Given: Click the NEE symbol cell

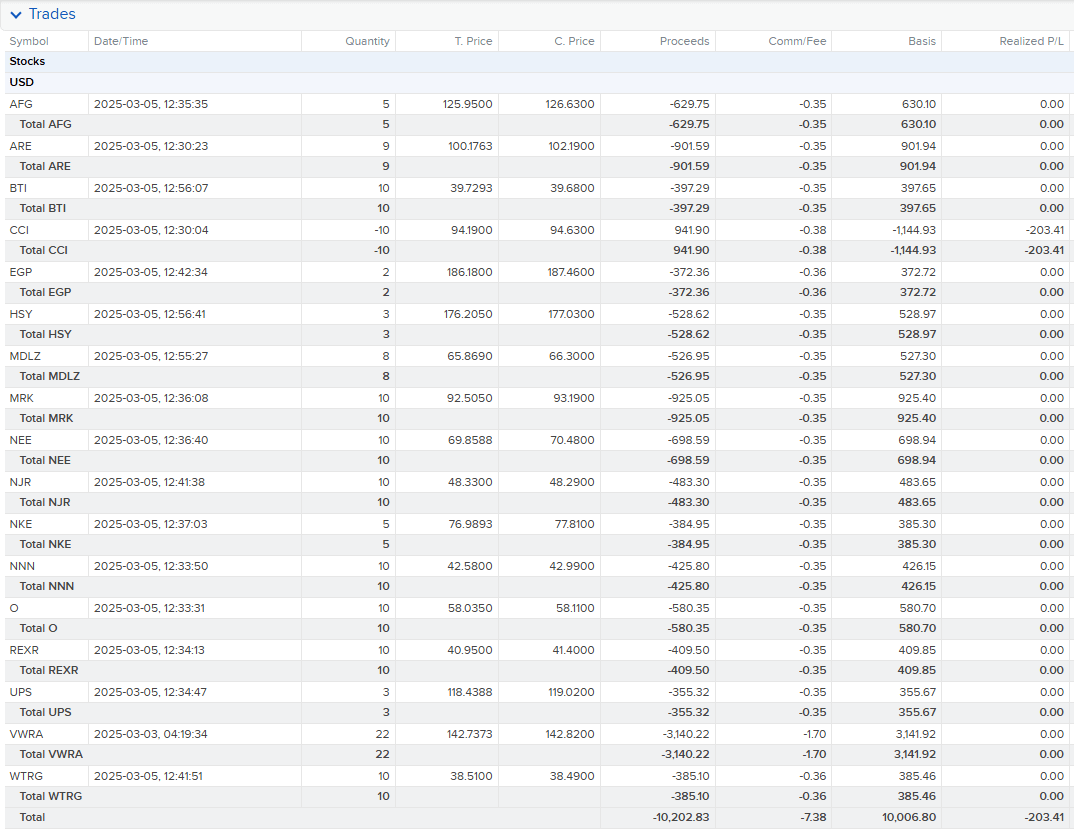Looking at the screenshot, I should pyautogui.click(x=21, y=440).
